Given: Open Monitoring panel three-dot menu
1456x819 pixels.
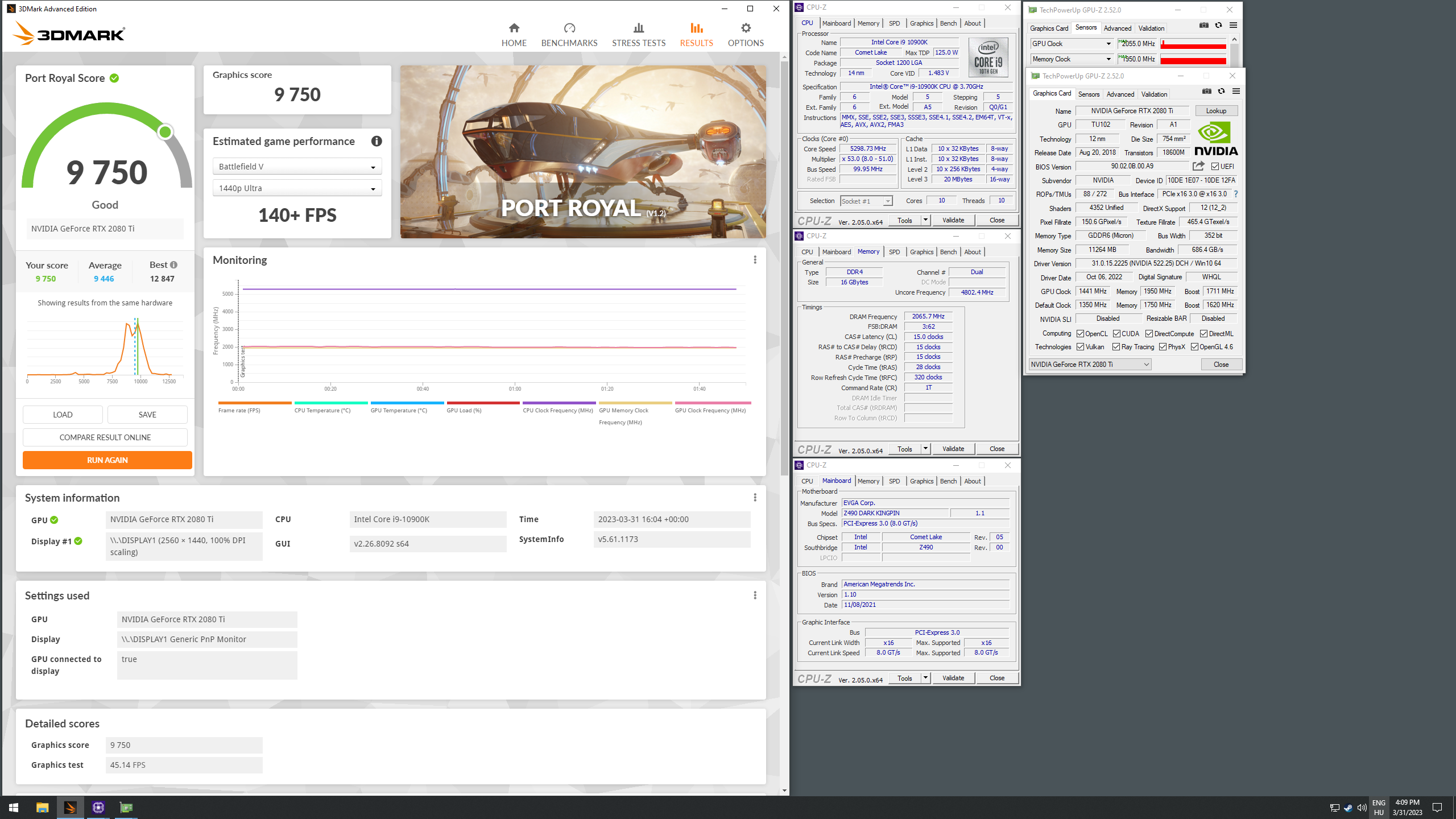Looking at the screenshot, I should click(755, 260).
